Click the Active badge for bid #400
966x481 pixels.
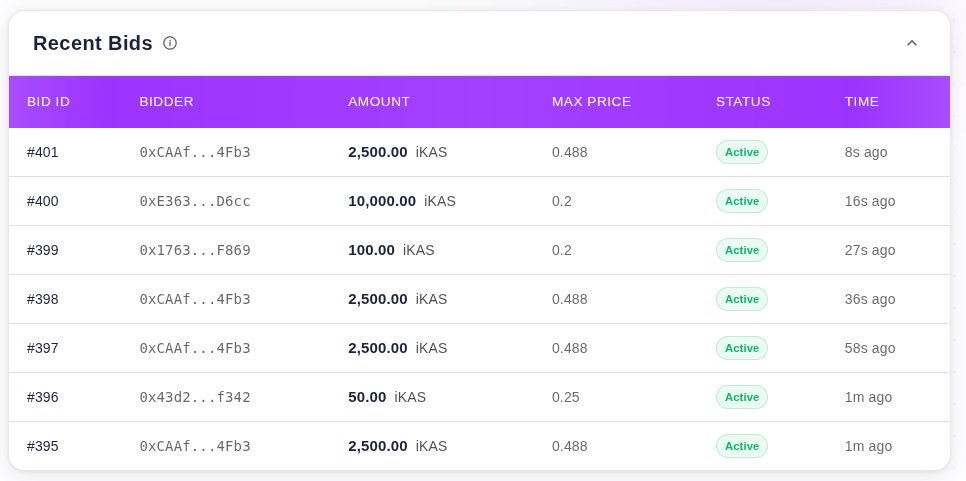(x=742, y=201)
